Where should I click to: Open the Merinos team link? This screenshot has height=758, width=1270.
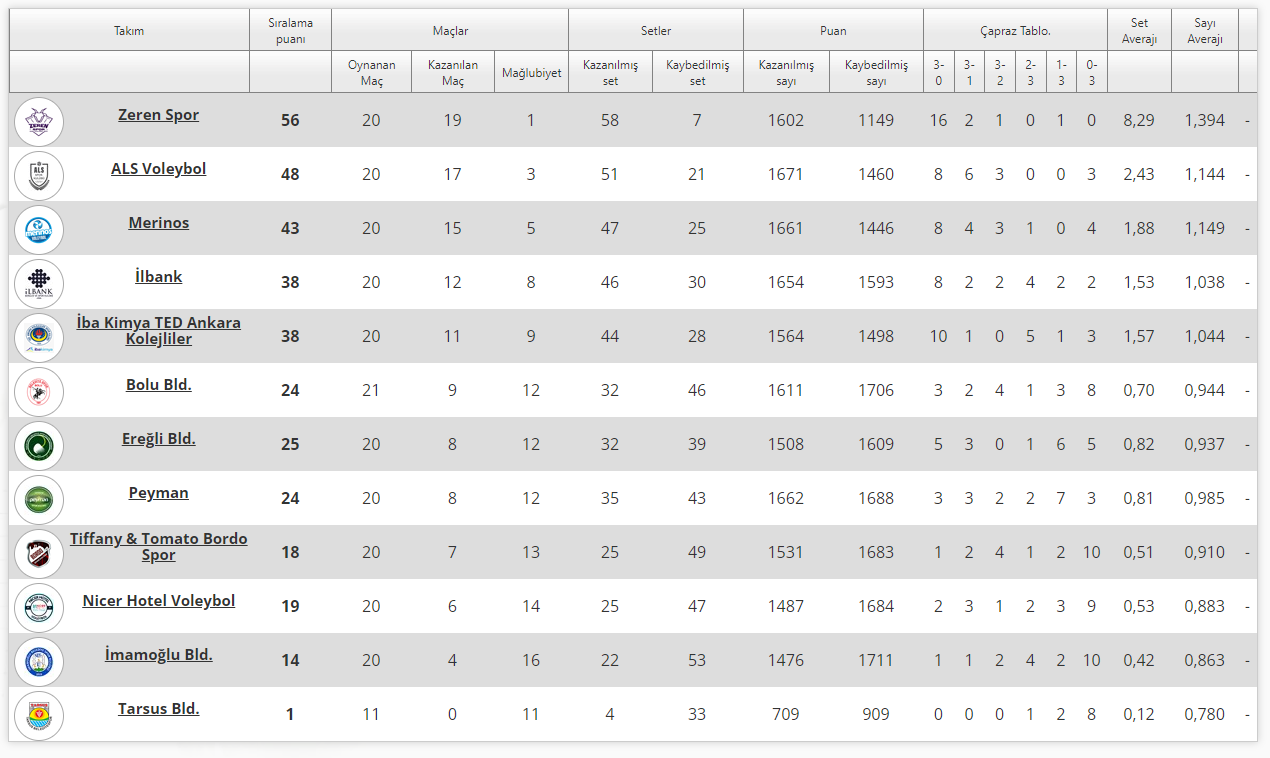[x=159, y=223]
